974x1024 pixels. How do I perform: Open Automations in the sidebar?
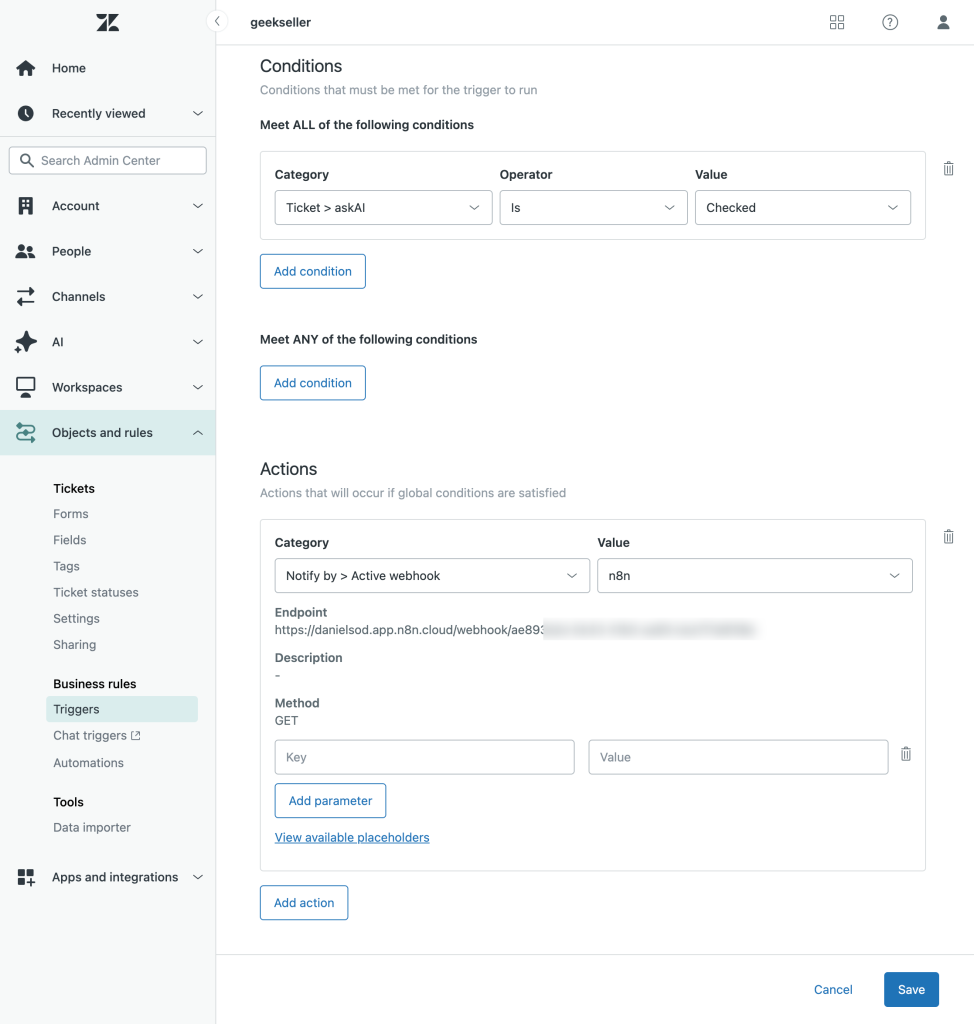[89, 762]
